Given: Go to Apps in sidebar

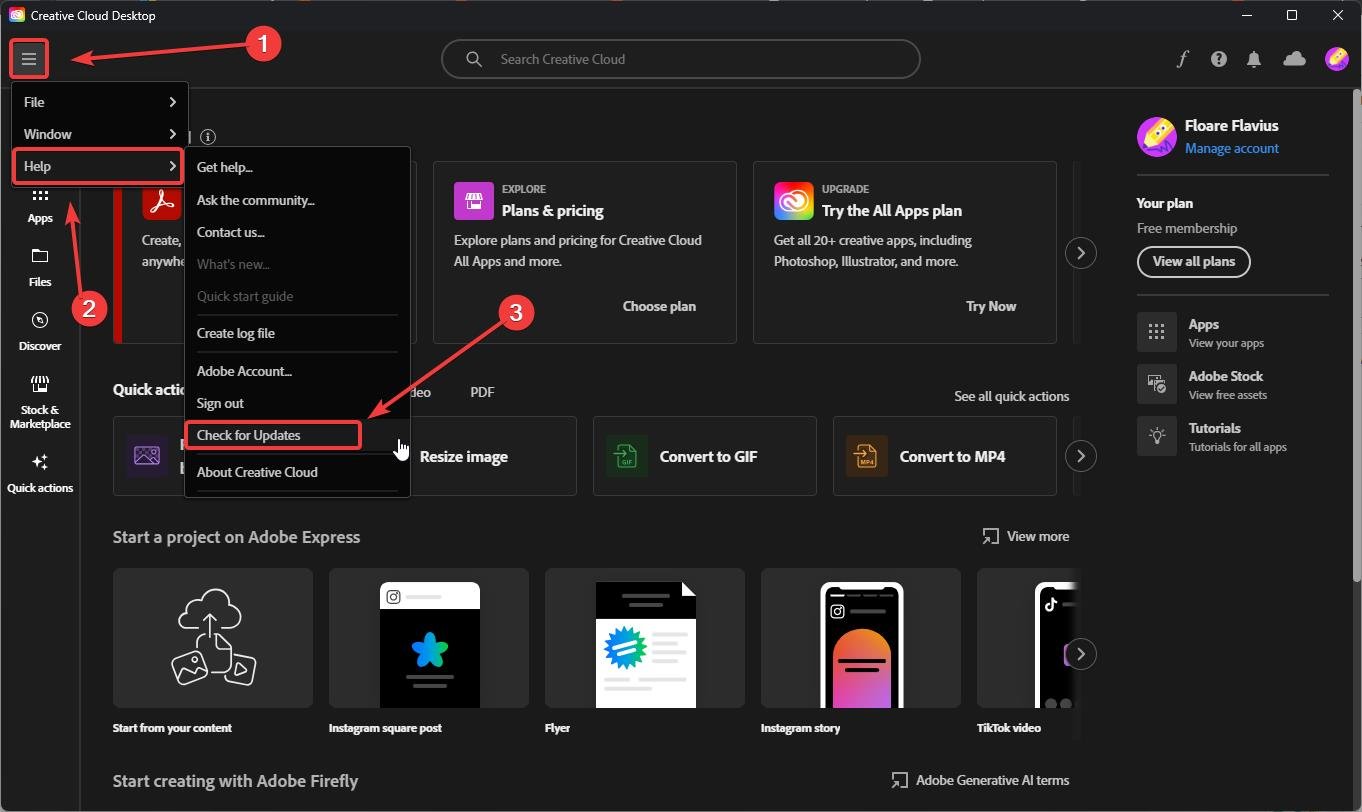Looking at the screenshot, I should (40, 205).
